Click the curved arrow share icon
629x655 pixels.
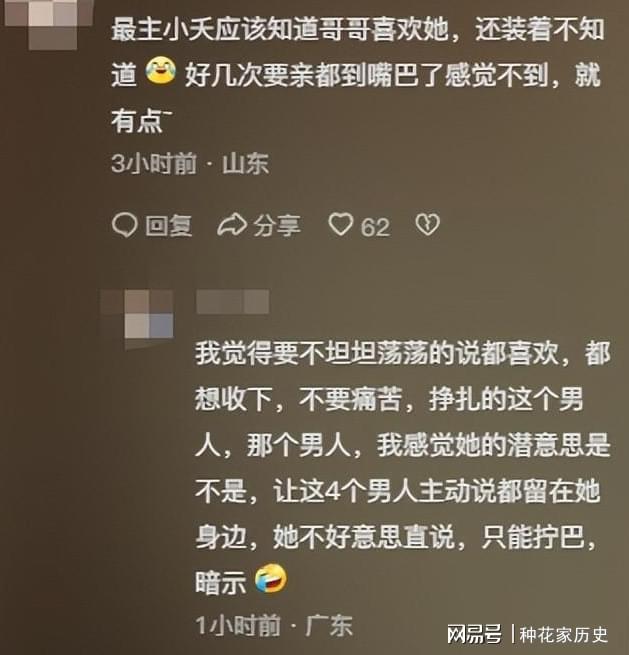232,225
